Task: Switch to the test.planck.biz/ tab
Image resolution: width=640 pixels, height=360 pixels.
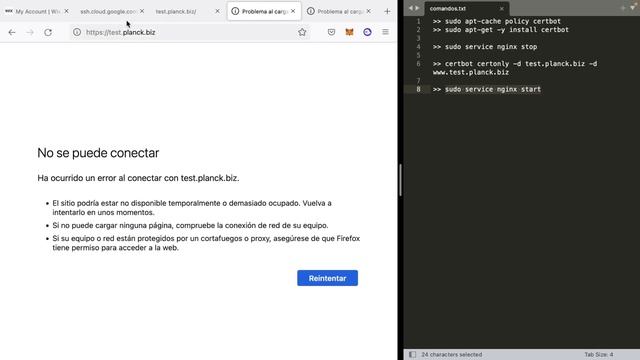Action: pyautogui.click(x=176, y=11)
